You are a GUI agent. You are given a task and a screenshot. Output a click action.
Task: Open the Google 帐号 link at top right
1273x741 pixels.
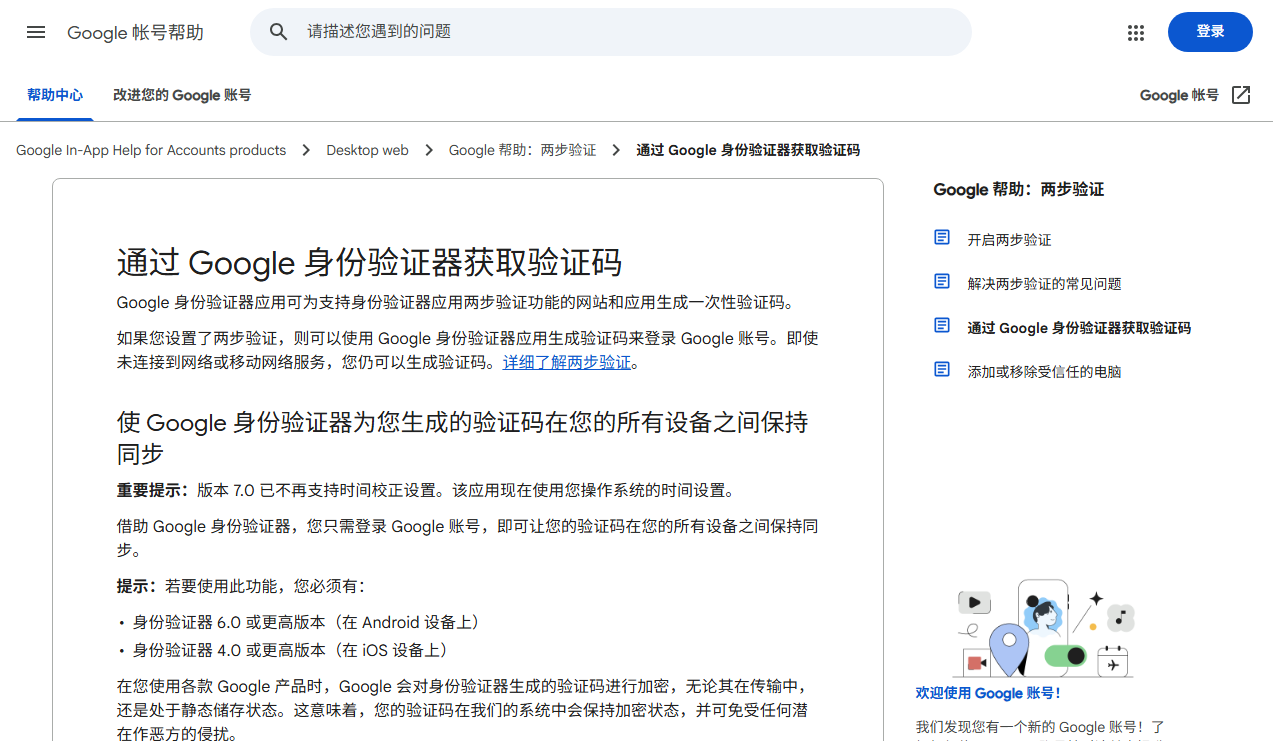point(1179,96)
